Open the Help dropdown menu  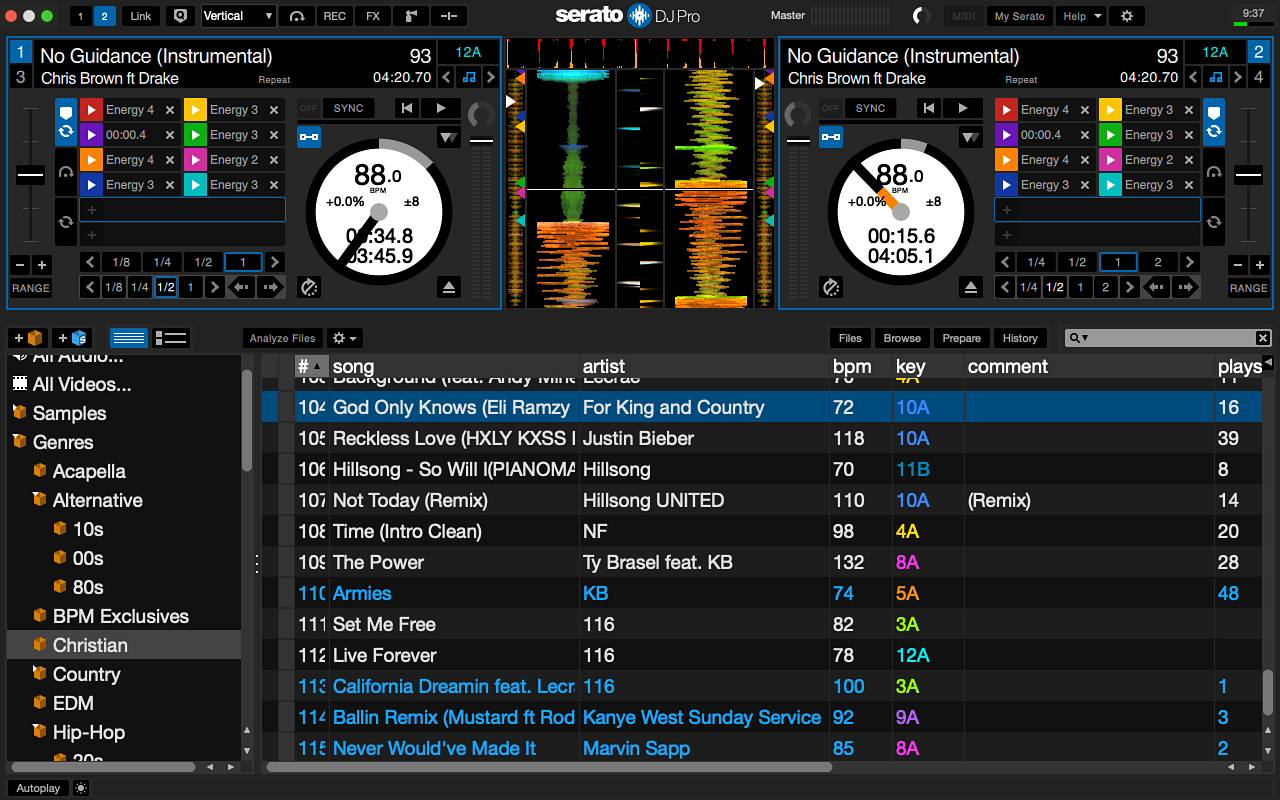coord(1080,15)
